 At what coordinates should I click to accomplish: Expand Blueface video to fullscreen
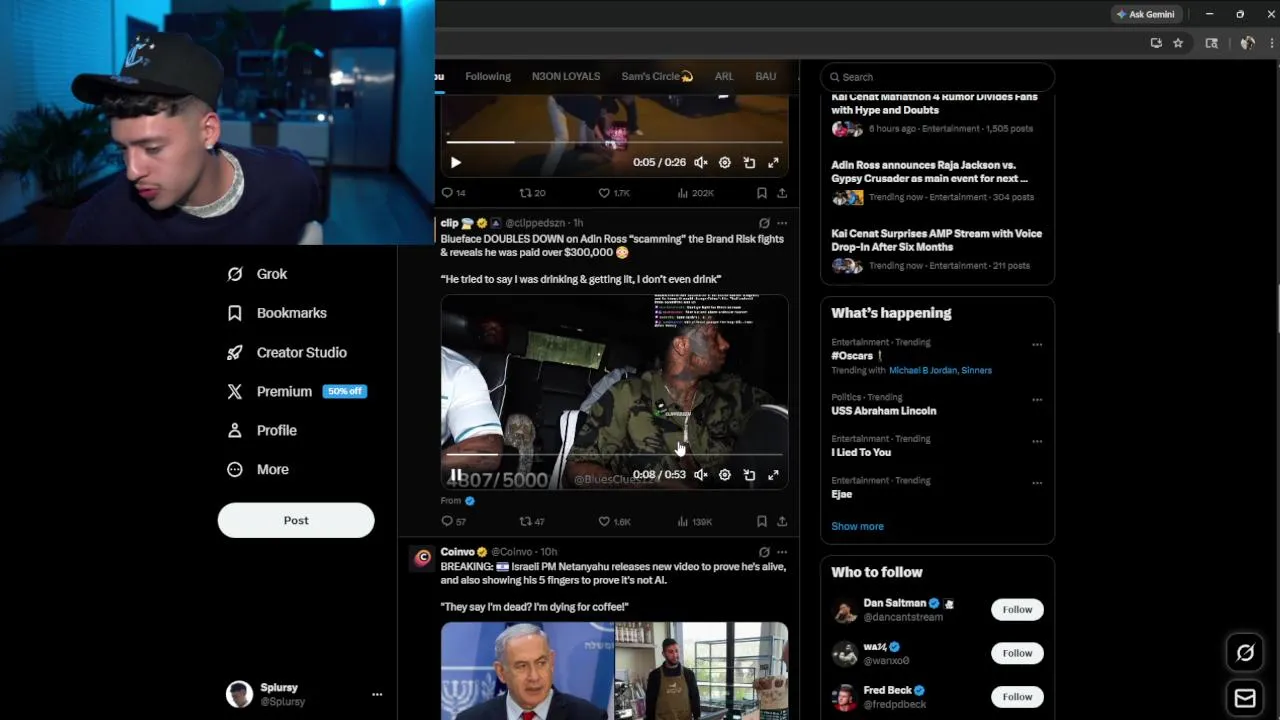point(773,475)
